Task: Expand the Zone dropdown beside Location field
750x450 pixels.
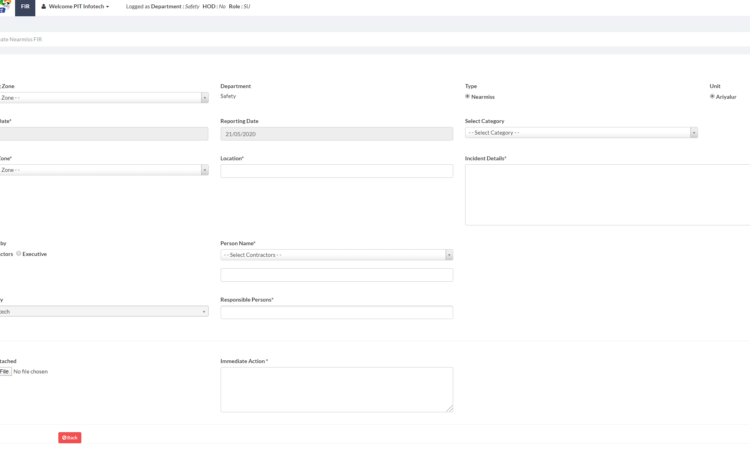Action: [102, 170]
